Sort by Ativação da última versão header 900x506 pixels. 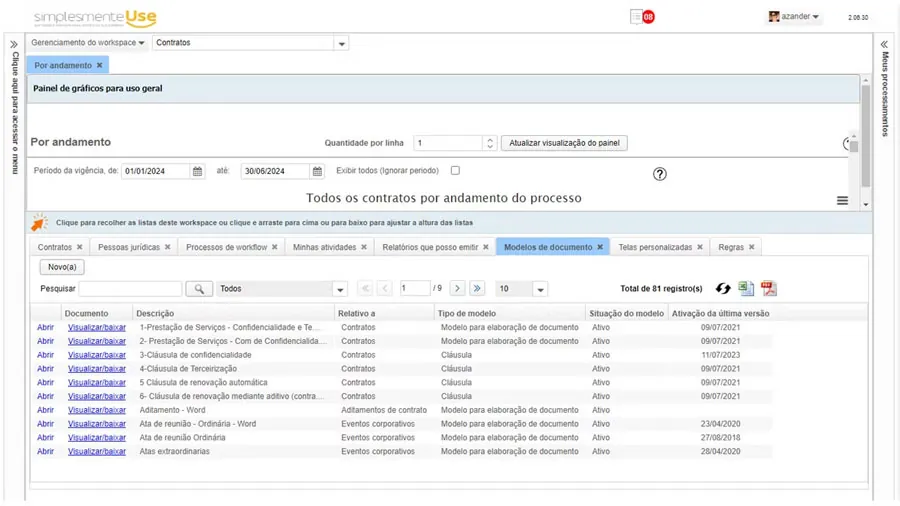pyautogui.click(x=720, y=313)
